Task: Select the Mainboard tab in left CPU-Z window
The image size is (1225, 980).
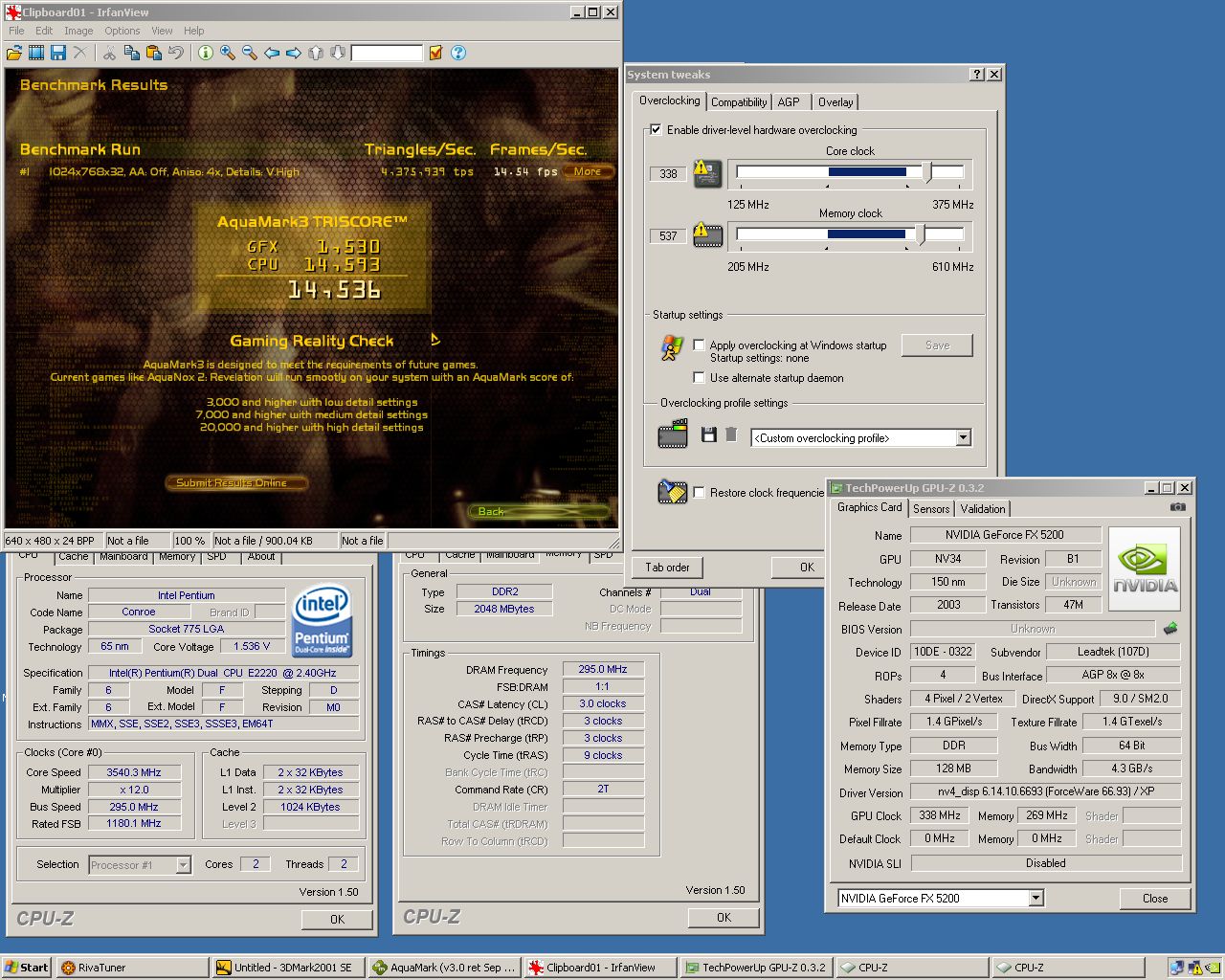Action: pos(123,556)
